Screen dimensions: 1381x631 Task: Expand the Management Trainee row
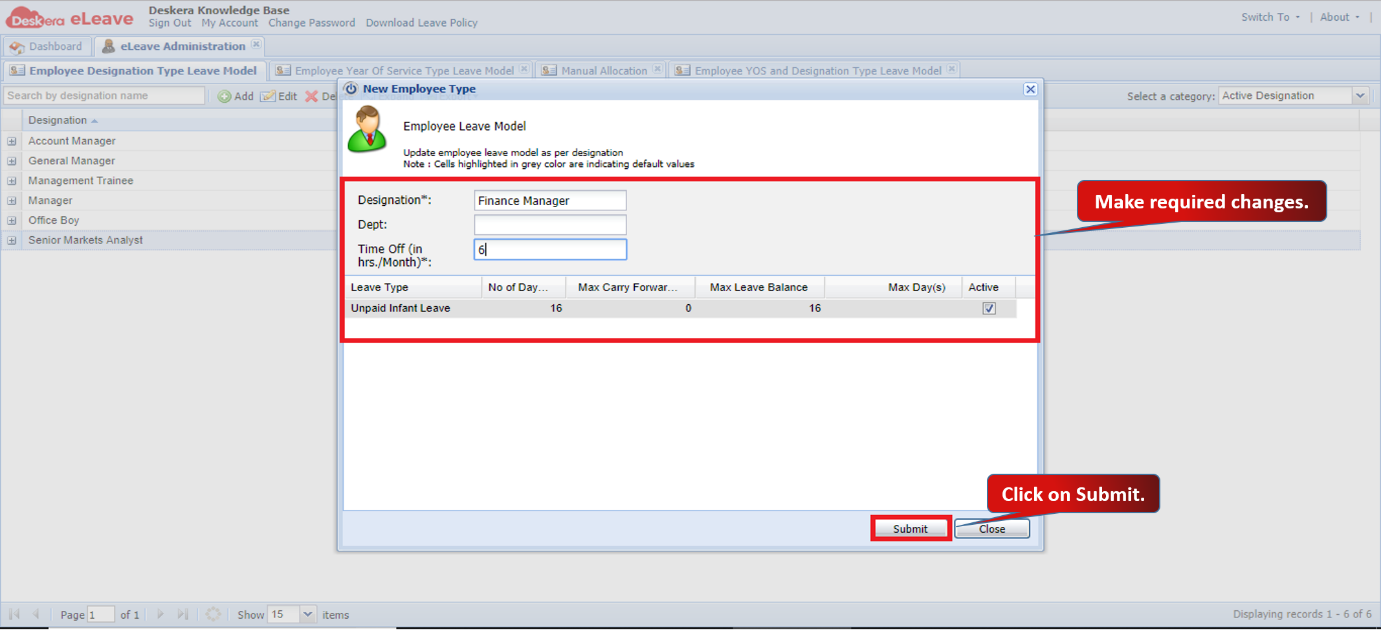coord(12,181)
